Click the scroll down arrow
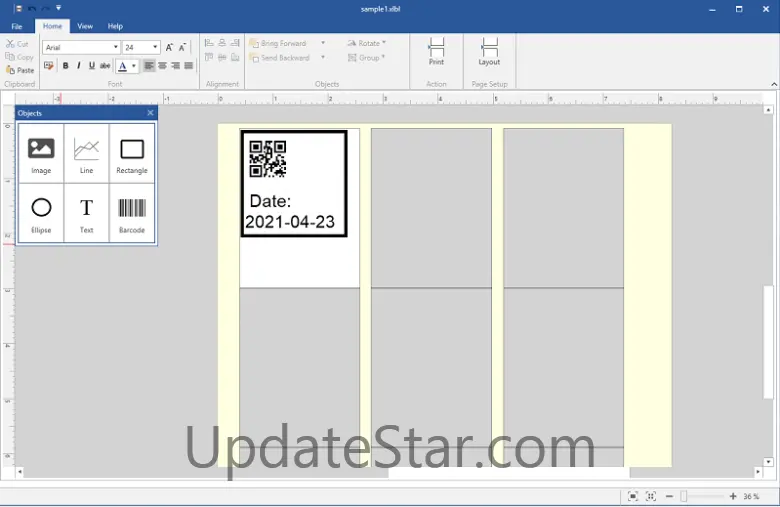Screen dimensions: 780x507 click(x=768, y=462)
